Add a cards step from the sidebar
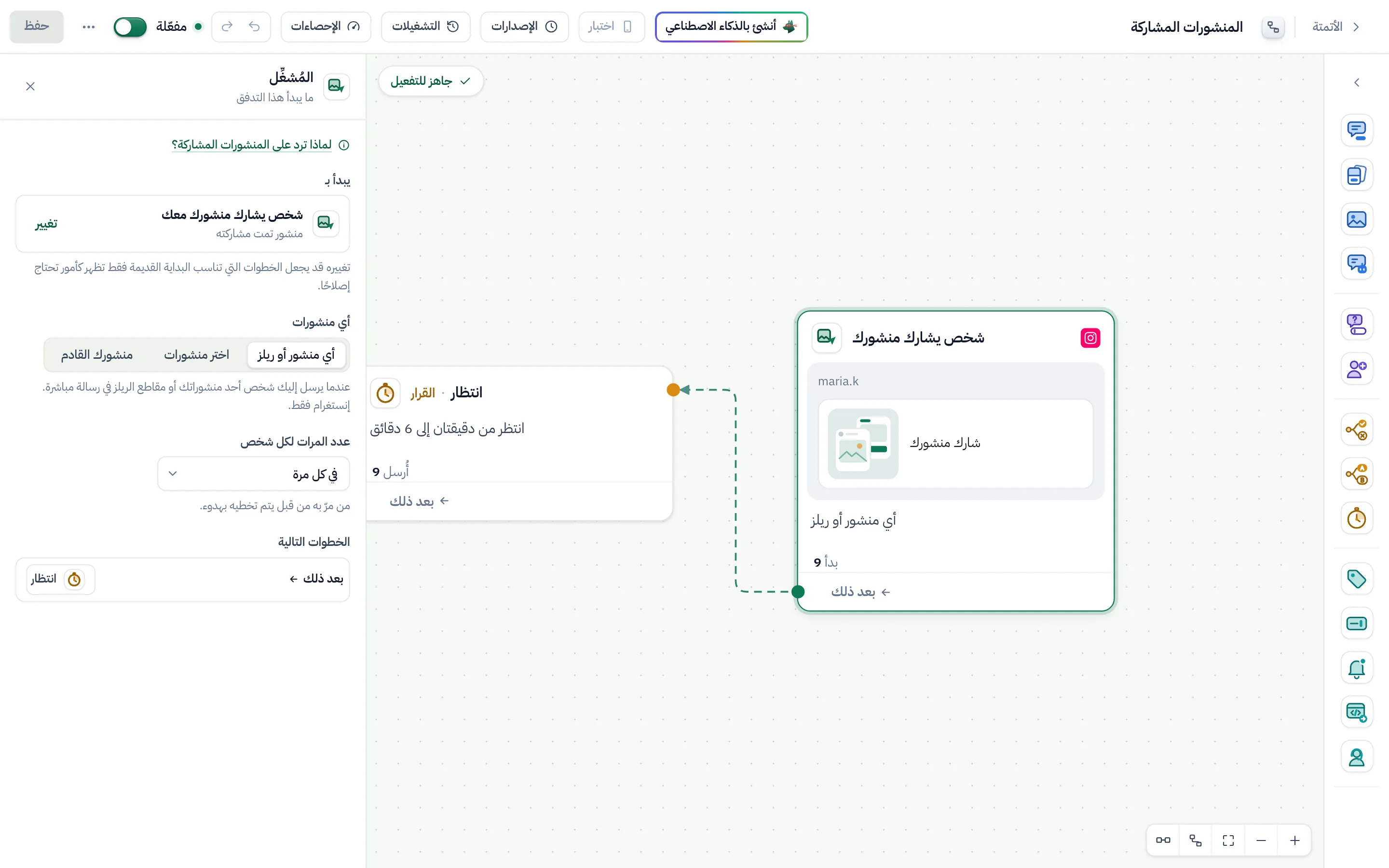The image size is (1389, 868). (x=1356, y=175)
